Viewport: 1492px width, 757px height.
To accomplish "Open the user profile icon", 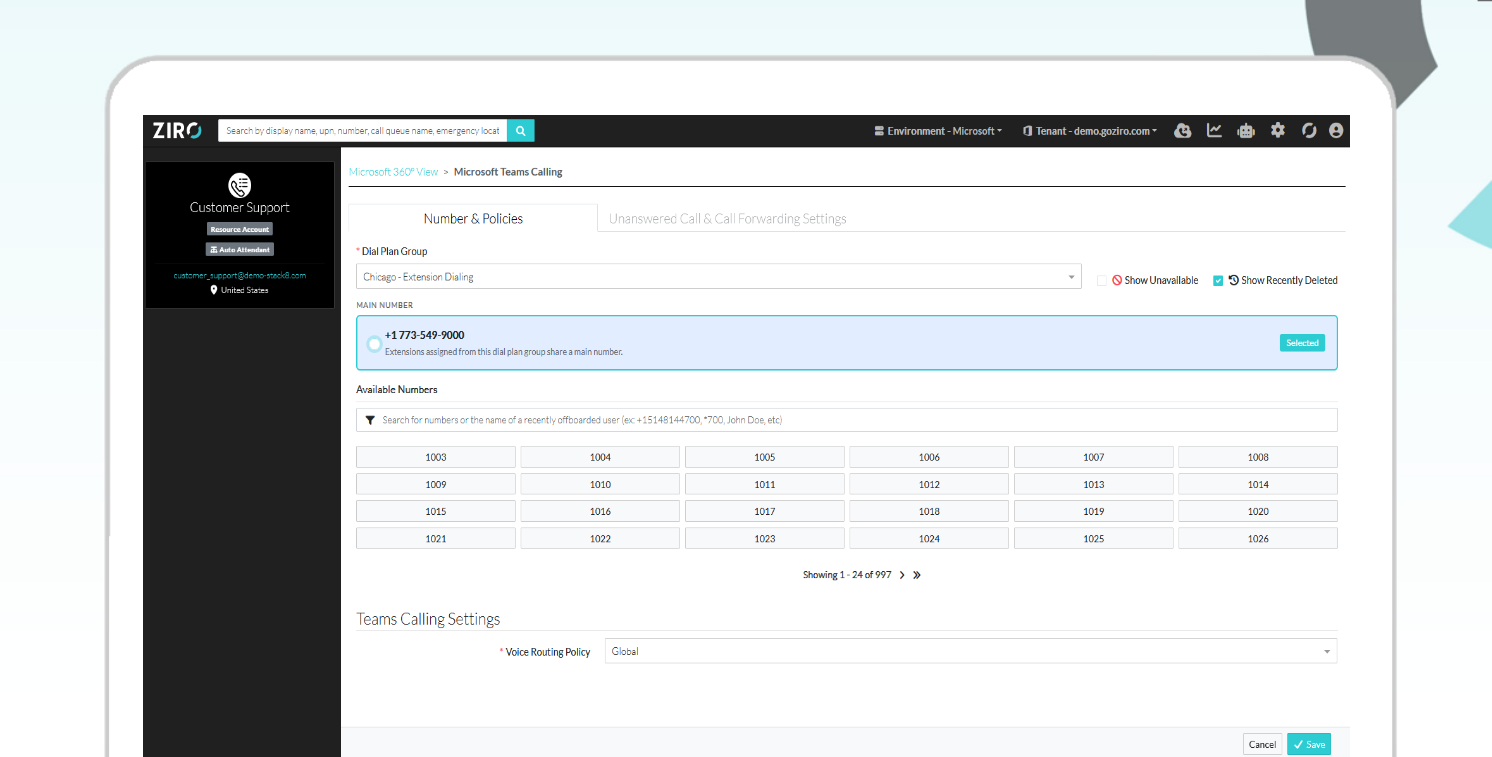I will pos(1336,131).
